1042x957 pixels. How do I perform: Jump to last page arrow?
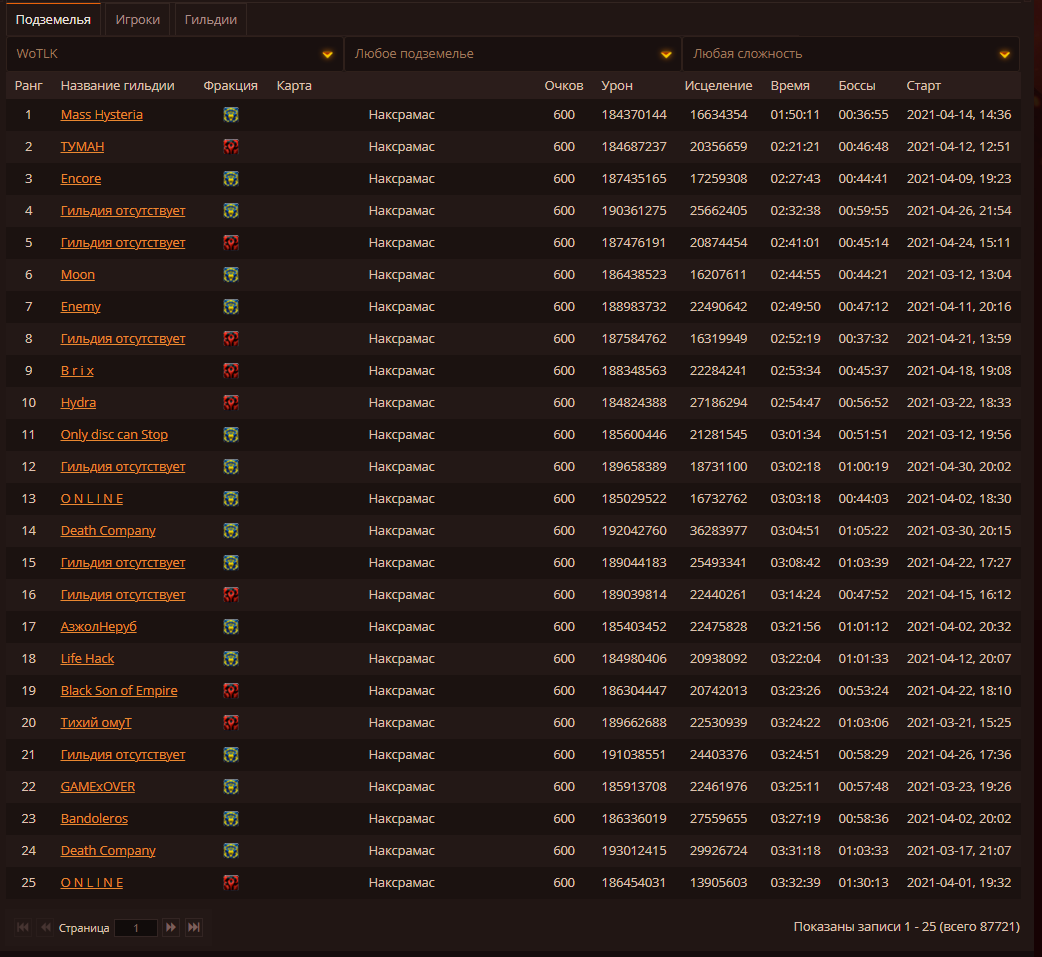pyautogui.click(x=194, y=928)
